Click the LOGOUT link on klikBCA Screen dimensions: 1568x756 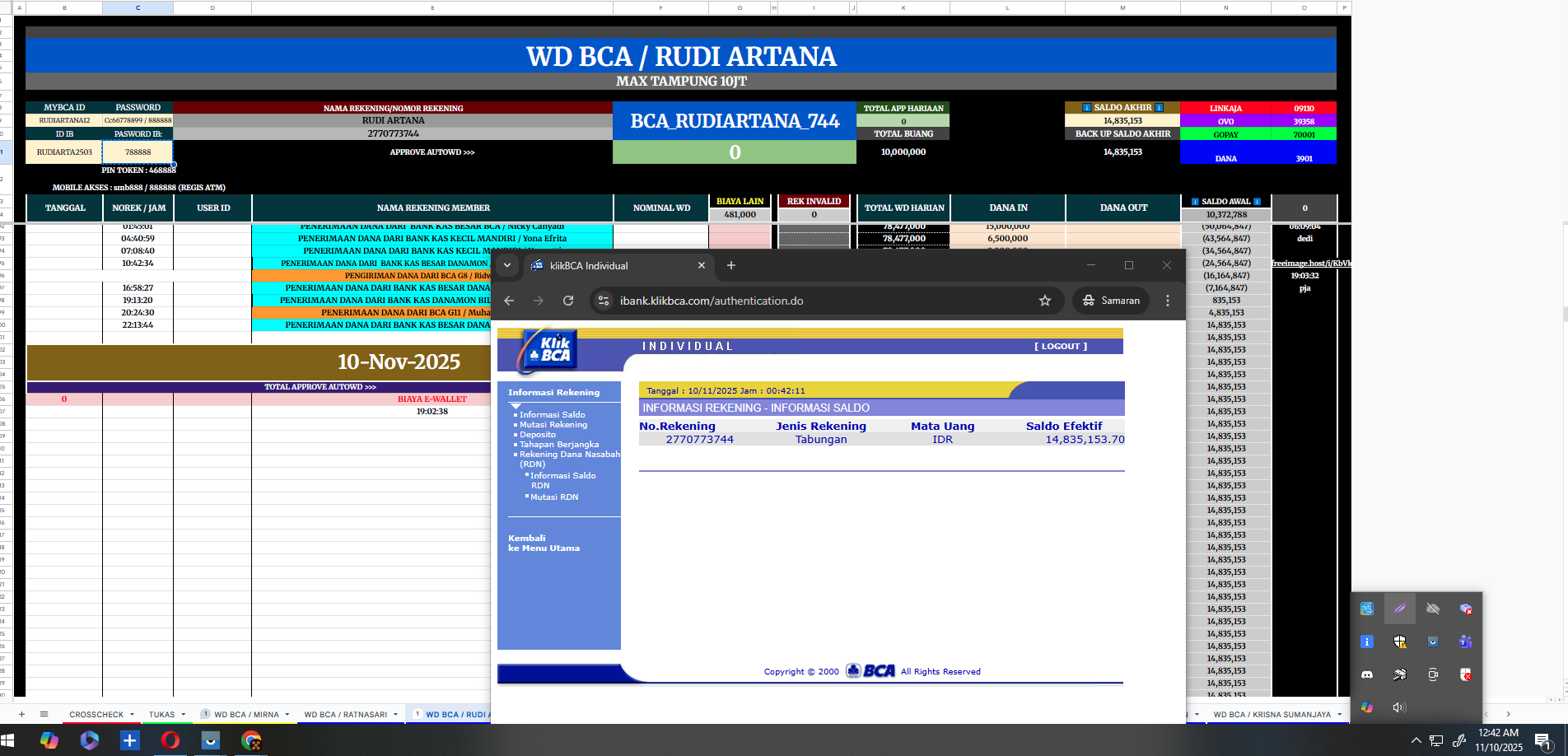(1061, 347)
